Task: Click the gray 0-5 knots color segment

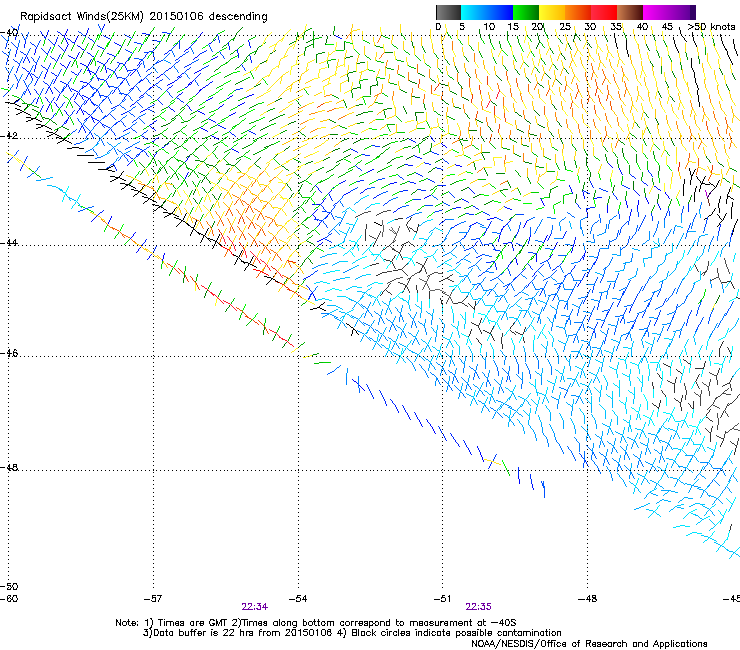Action: pos(448,12)
